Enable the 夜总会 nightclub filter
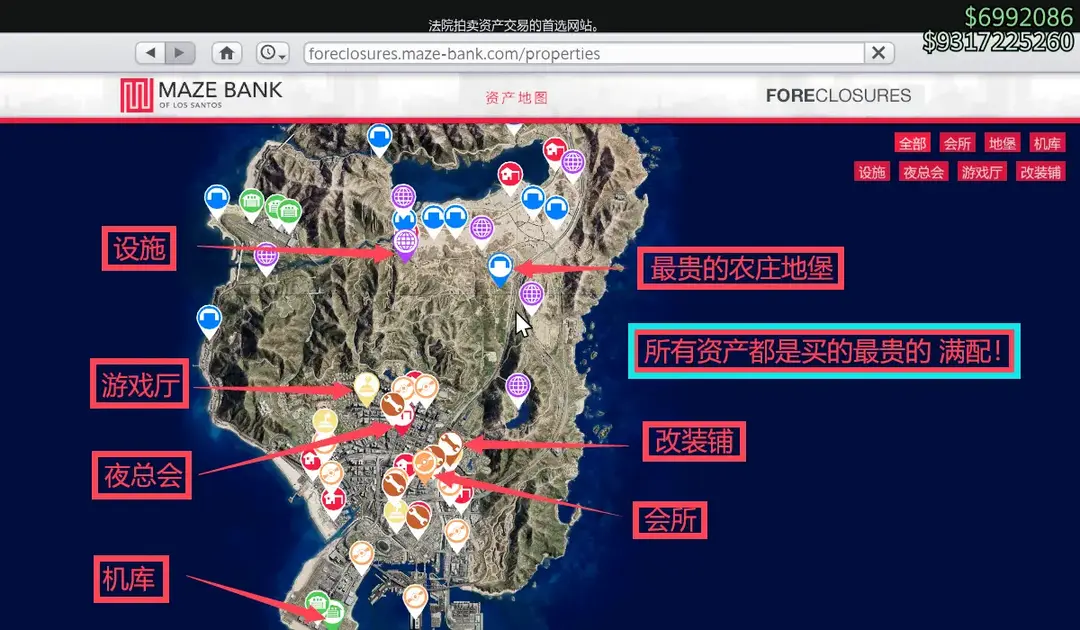Screen dimensions: 1080x630 pos(923,172)
